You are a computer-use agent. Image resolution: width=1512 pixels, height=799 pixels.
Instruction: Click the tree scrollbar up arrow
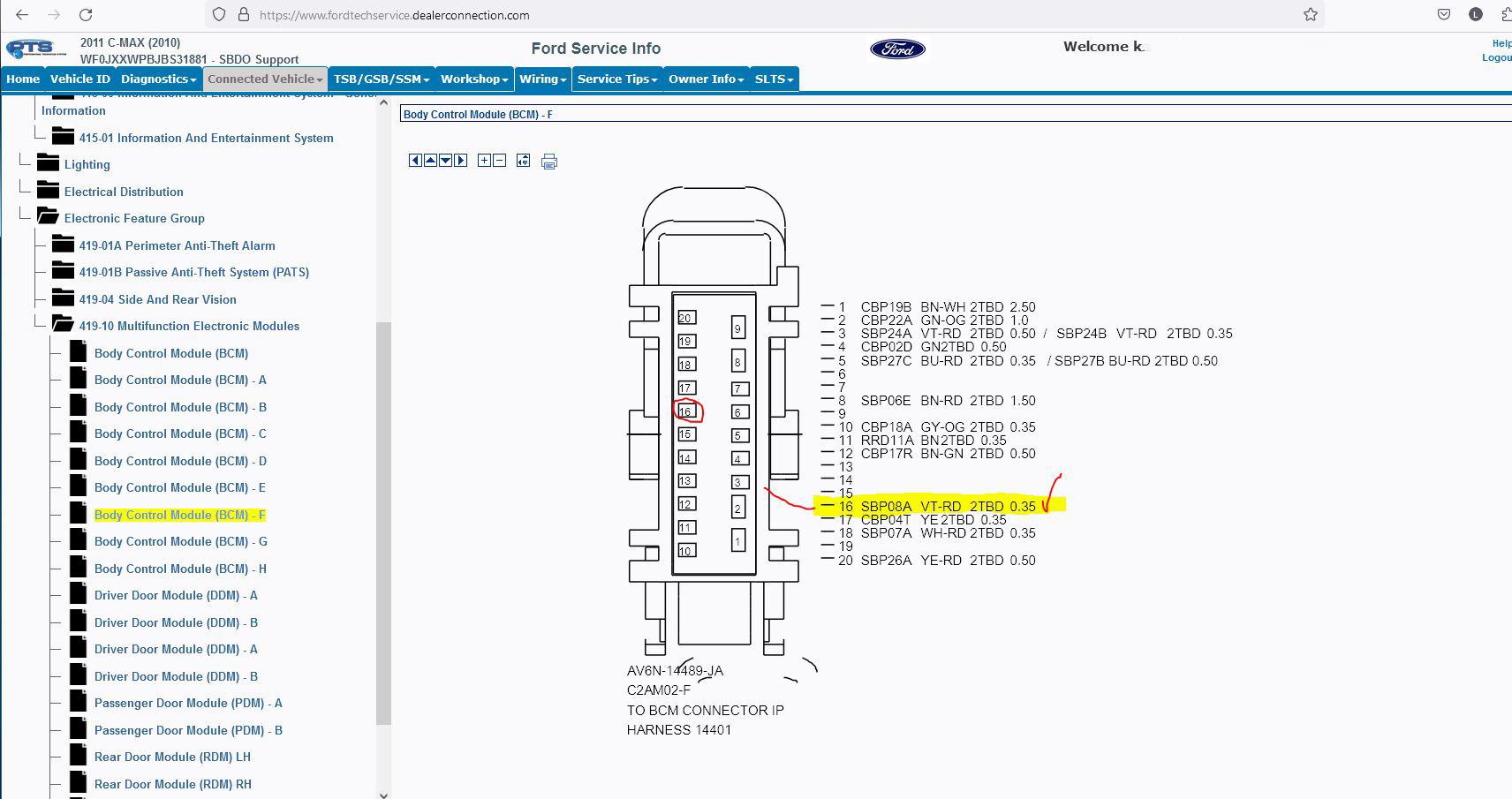(x=383, y=102)
